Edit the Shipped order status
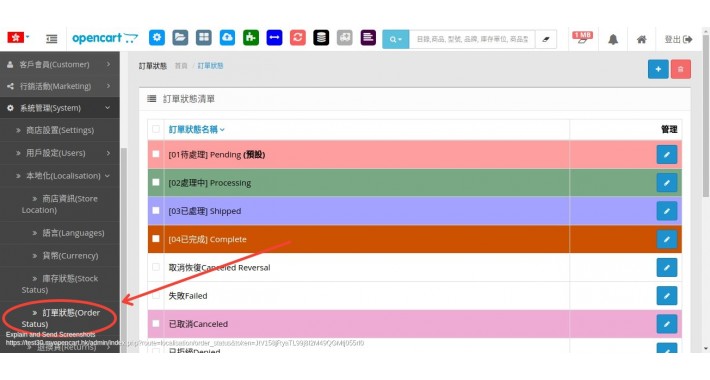The height and width of the screenshot is (380, 710). (667, 211)
